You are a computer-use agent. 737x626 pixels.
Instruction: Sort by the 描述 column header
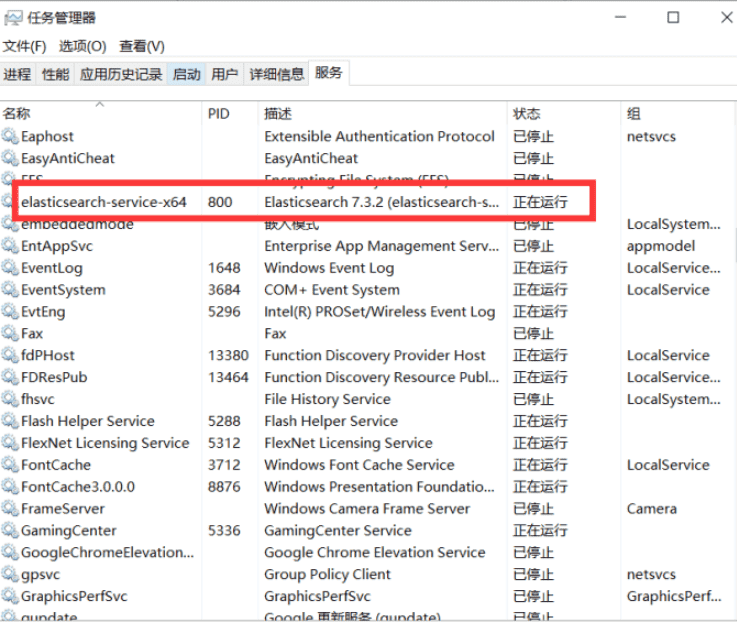(x=382, y=113)
